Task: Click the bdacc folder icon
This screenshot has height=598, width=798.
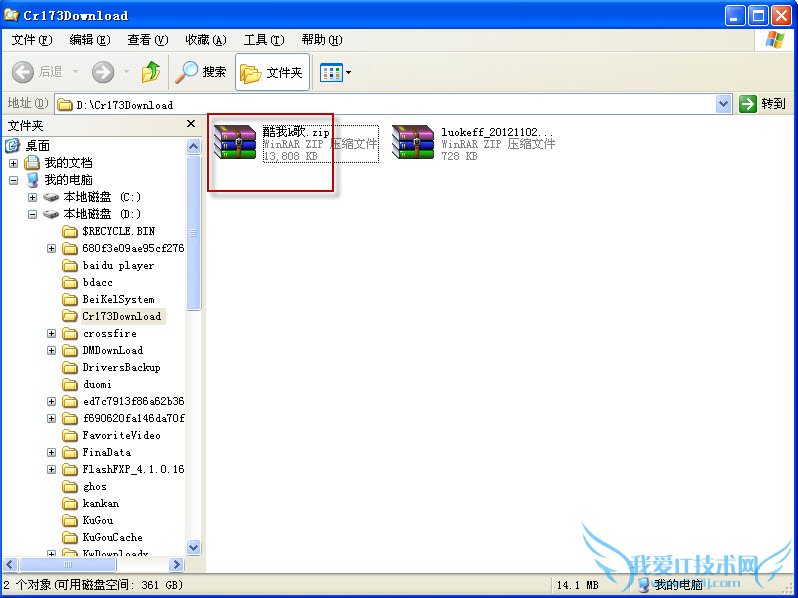Action: pyautogui.click(x=70, y=282)
